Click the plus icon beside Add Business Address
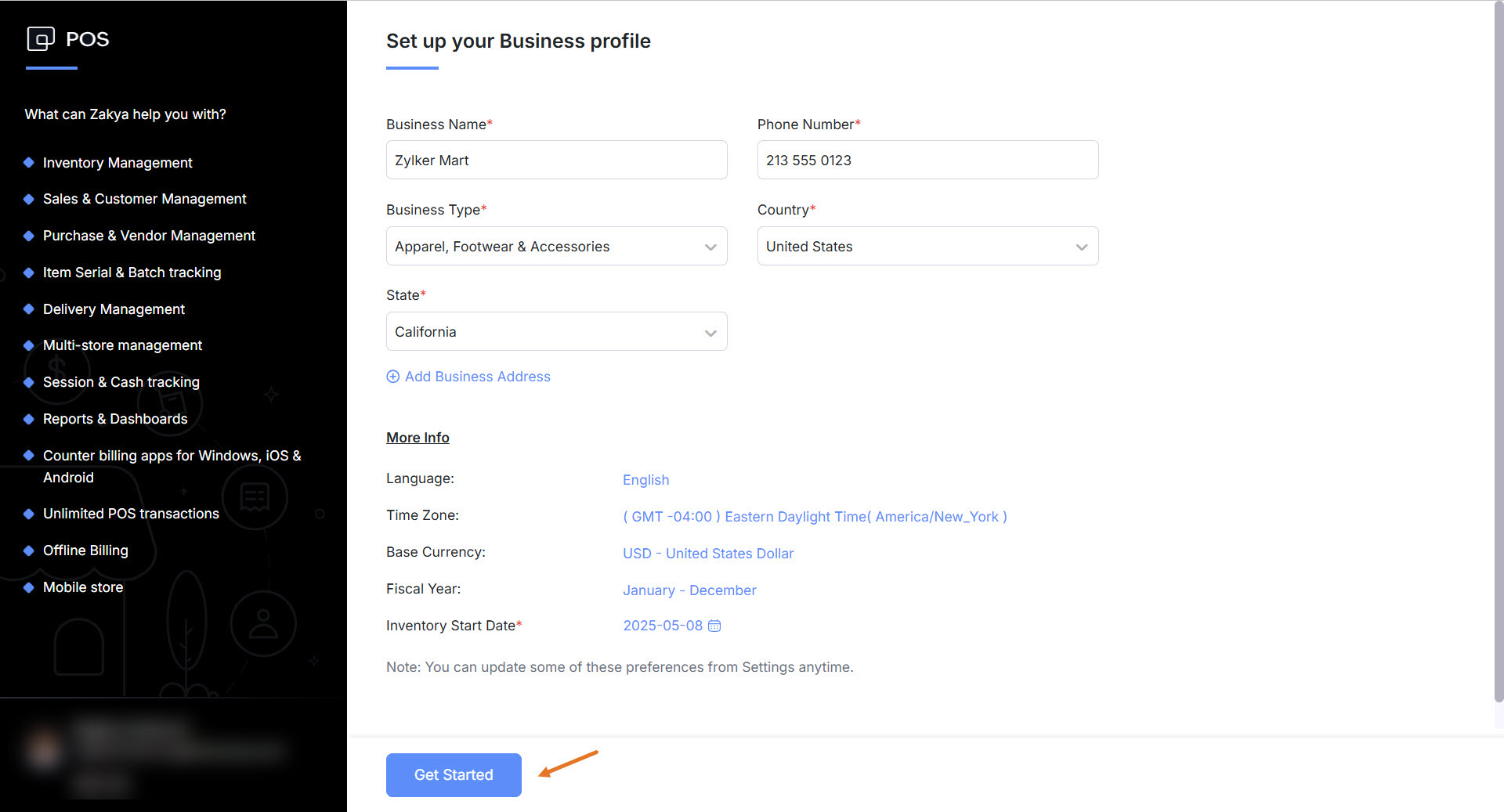1504x812 pixels. tap(393, 377)
